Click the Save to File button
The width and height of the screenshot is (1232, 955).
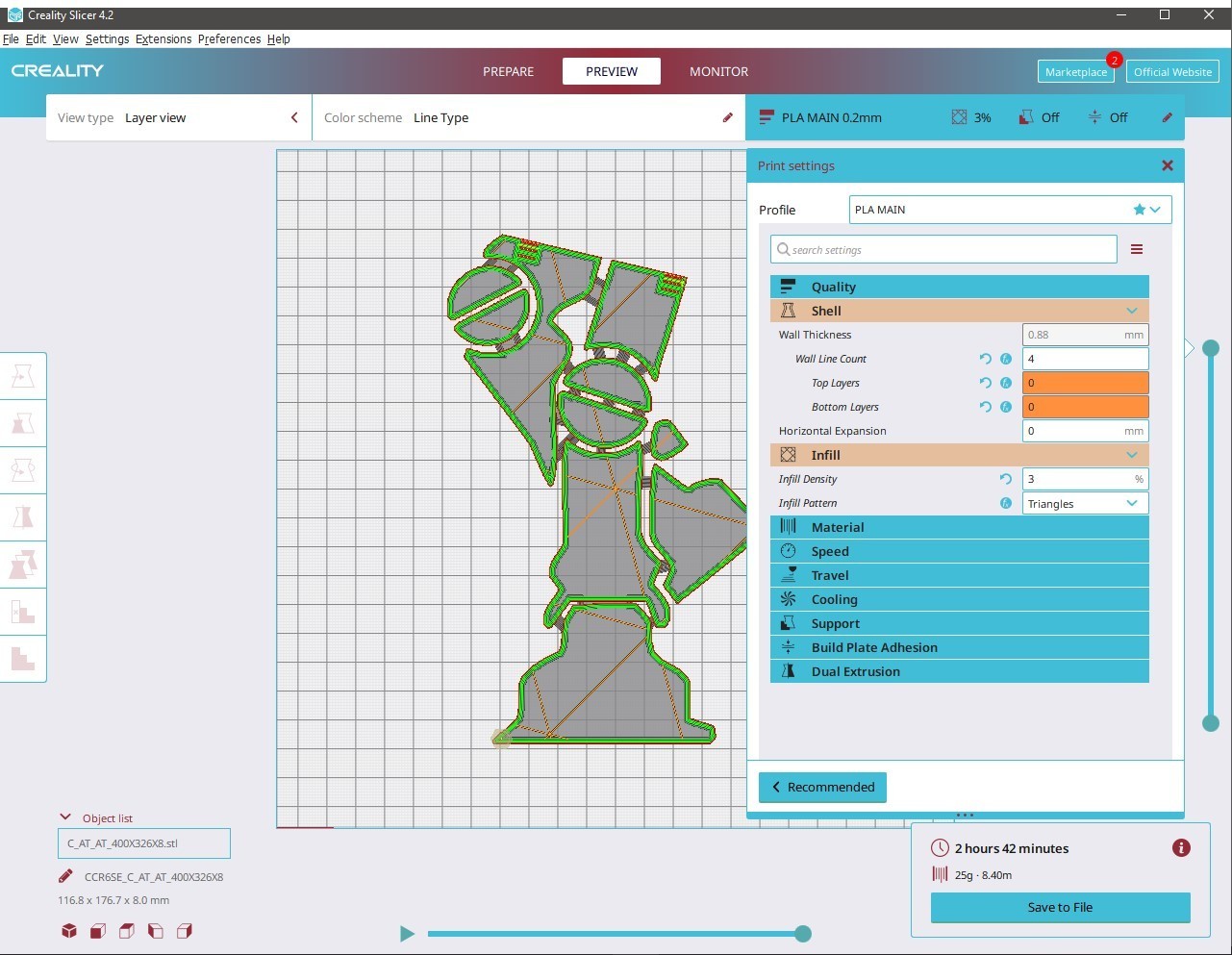tap(1060, 907)
